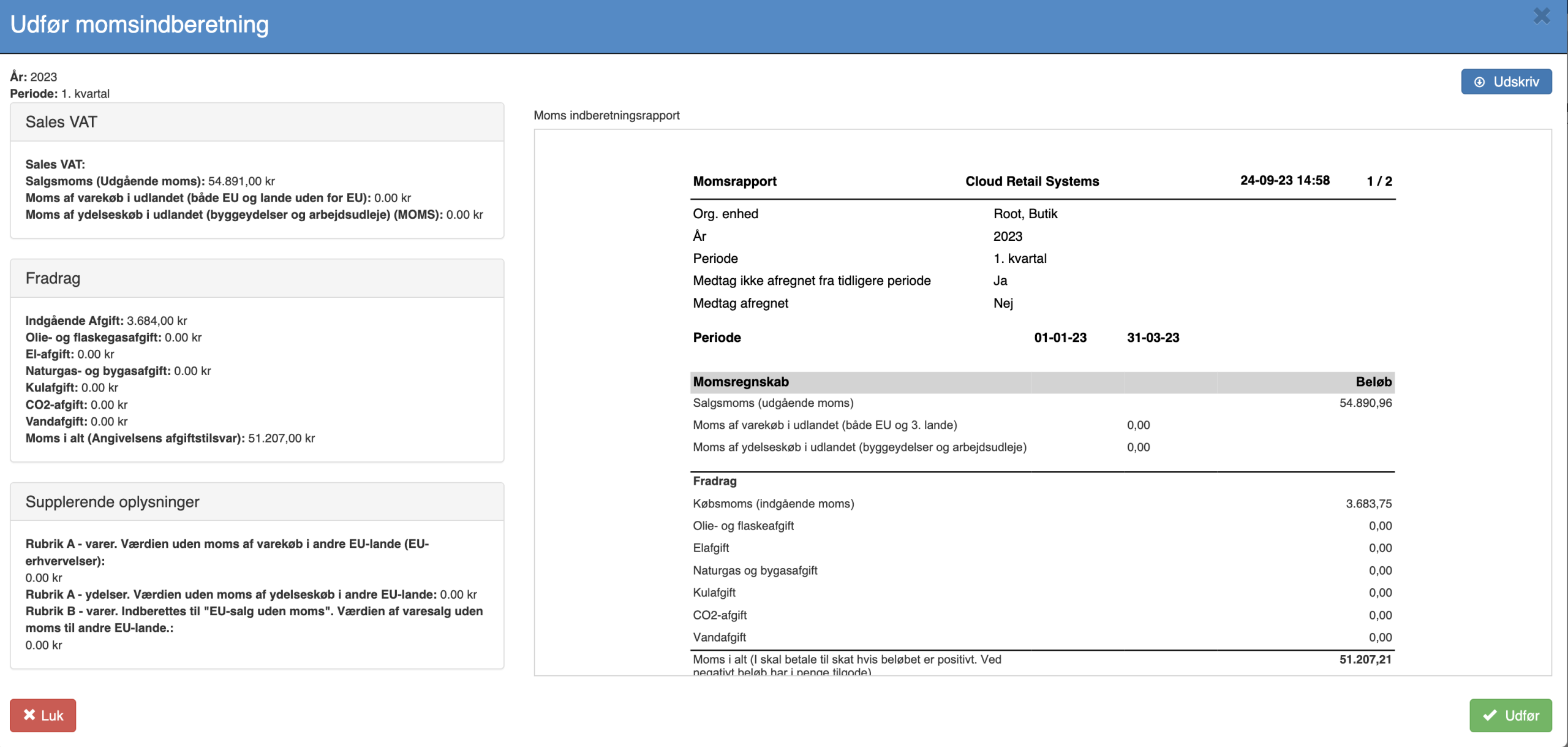The width and height of the screenshot is (1568, 747).
Task: Click the green Udfør button
Action: pyautogui.click(x=1510, y=715)
